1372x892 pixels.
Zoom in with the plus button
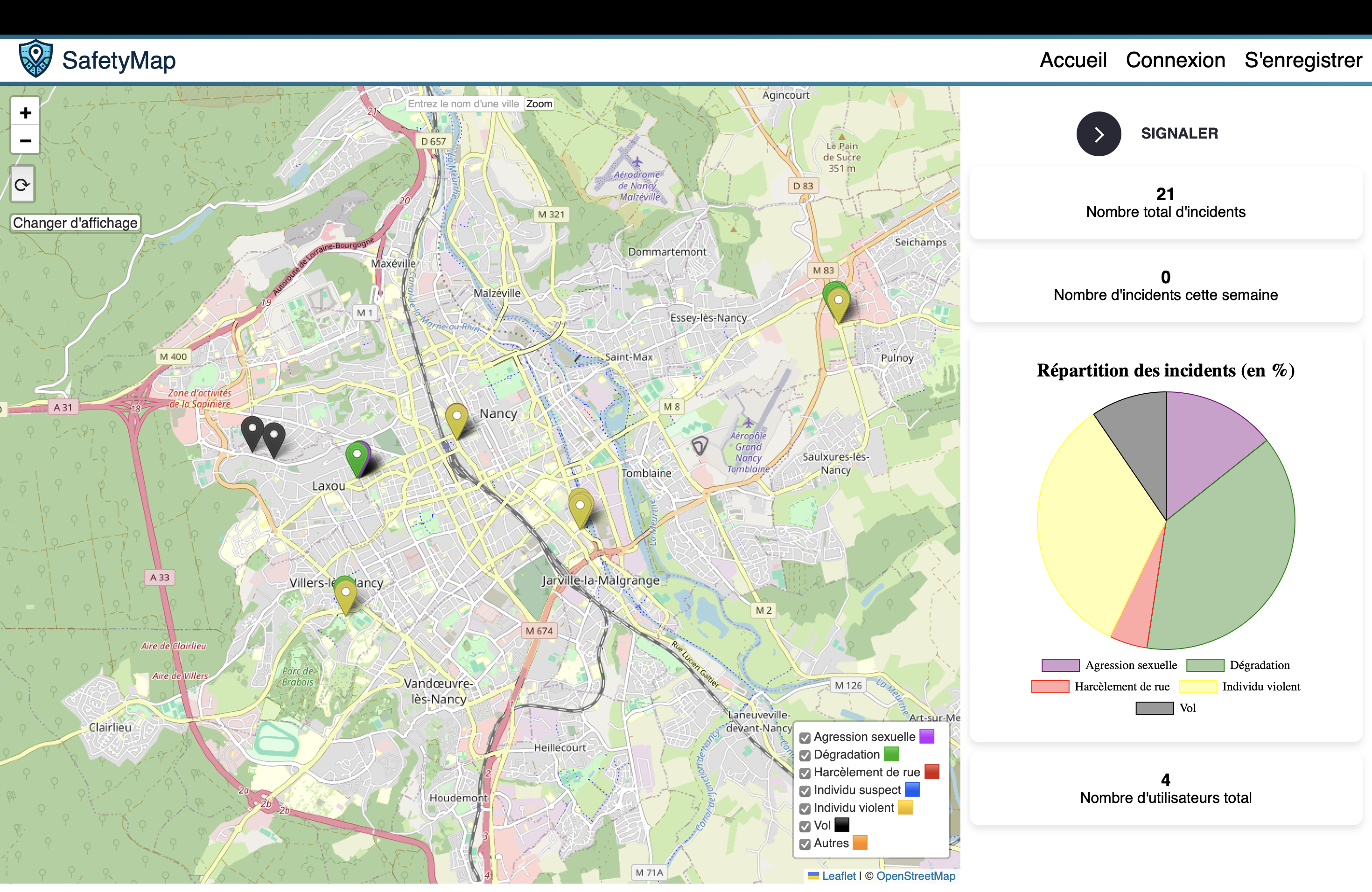25,112
